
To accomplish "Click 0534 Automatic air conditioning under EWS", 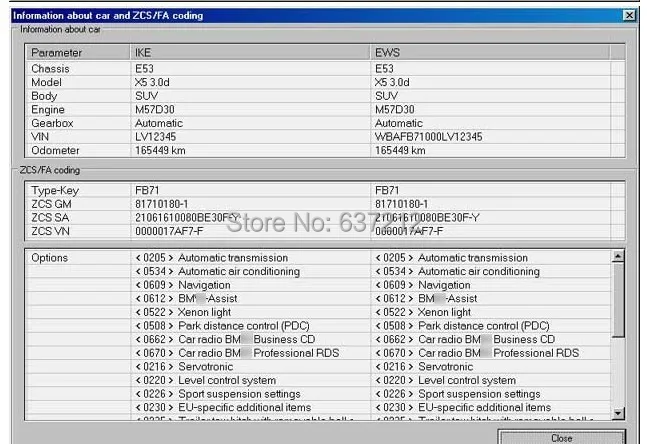I will 458,271.
